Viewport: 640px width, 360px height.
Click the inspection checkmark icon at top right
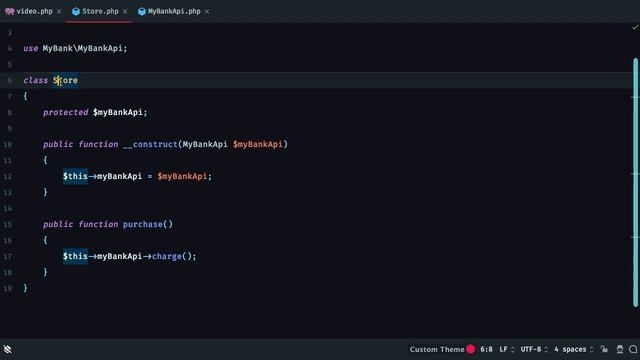click(x=635, y=27)
